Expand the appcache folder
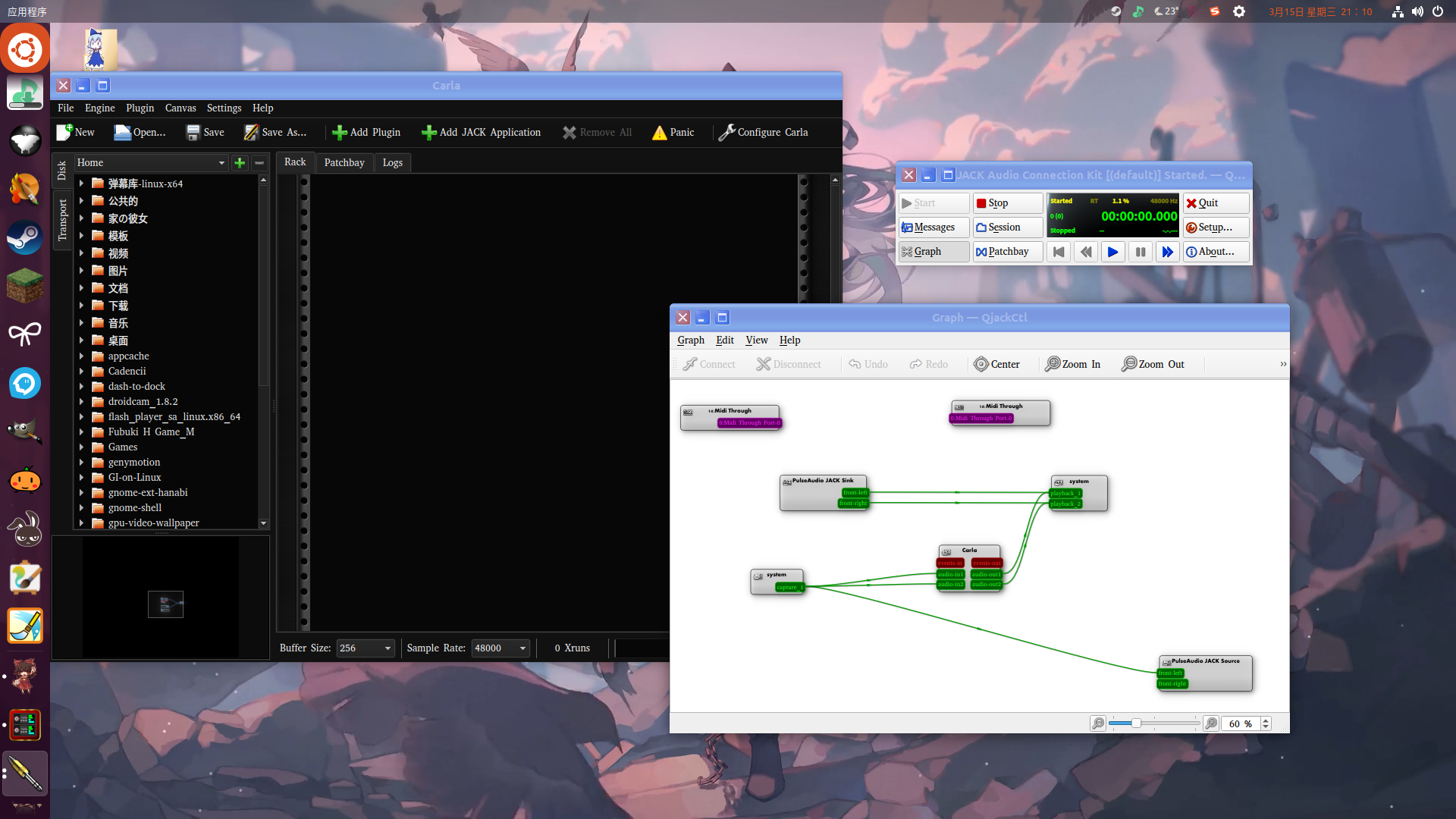Image resolution: width=1456 pixels, height=819 pixels. click(x=81, y=356)
